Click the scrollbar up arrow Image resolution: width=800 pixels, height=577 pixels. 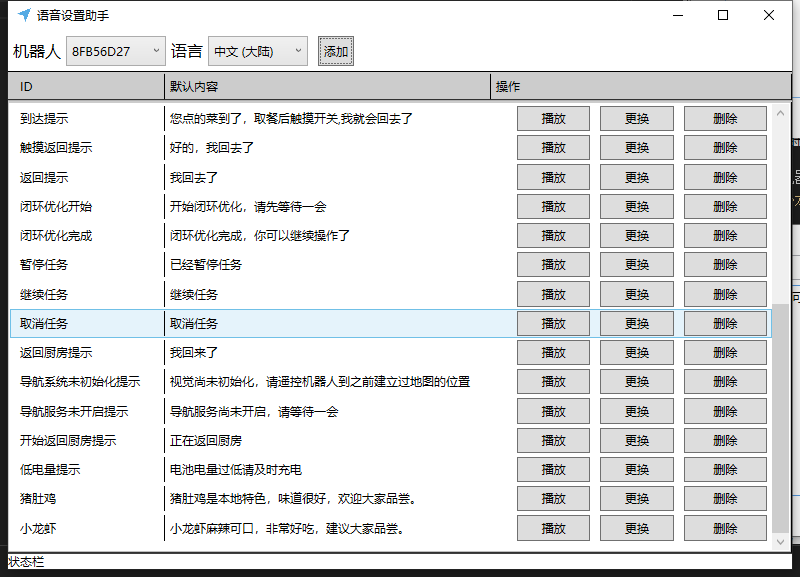tap(781, 109)
